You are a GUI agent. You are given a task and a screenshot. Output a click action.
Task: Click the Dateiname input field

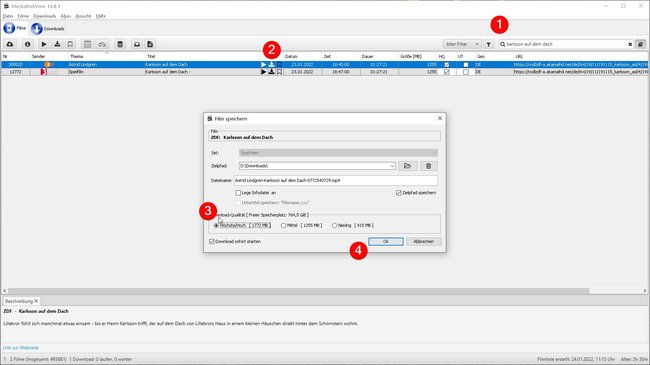coord(336,180)
